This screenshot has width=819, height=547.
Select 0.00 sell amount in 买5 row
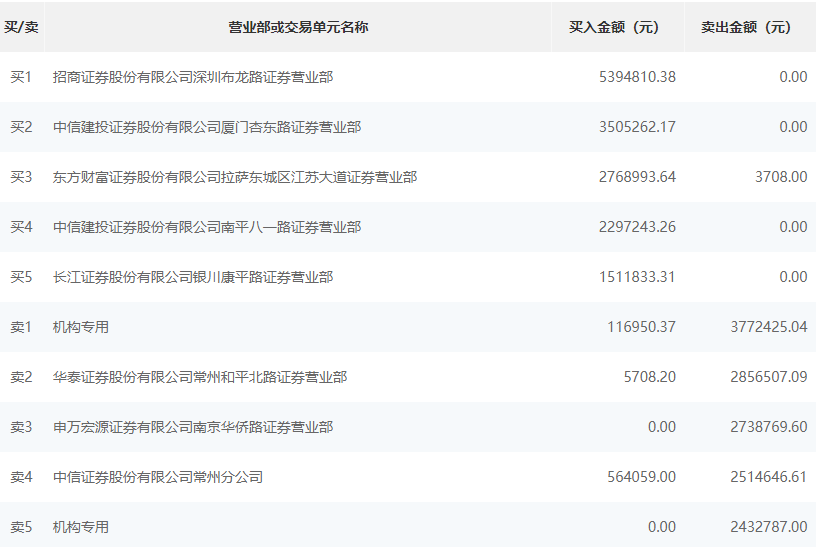tap(793, 277)
